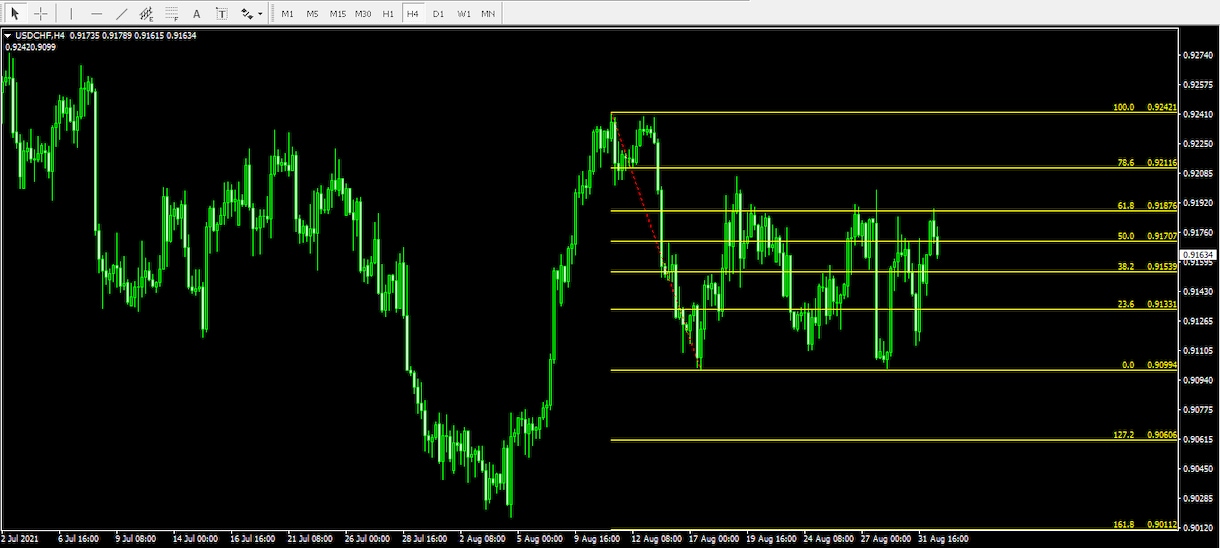Select the cursor arrow tool
Screen dimensions: 1220x548
coord(15,14)
